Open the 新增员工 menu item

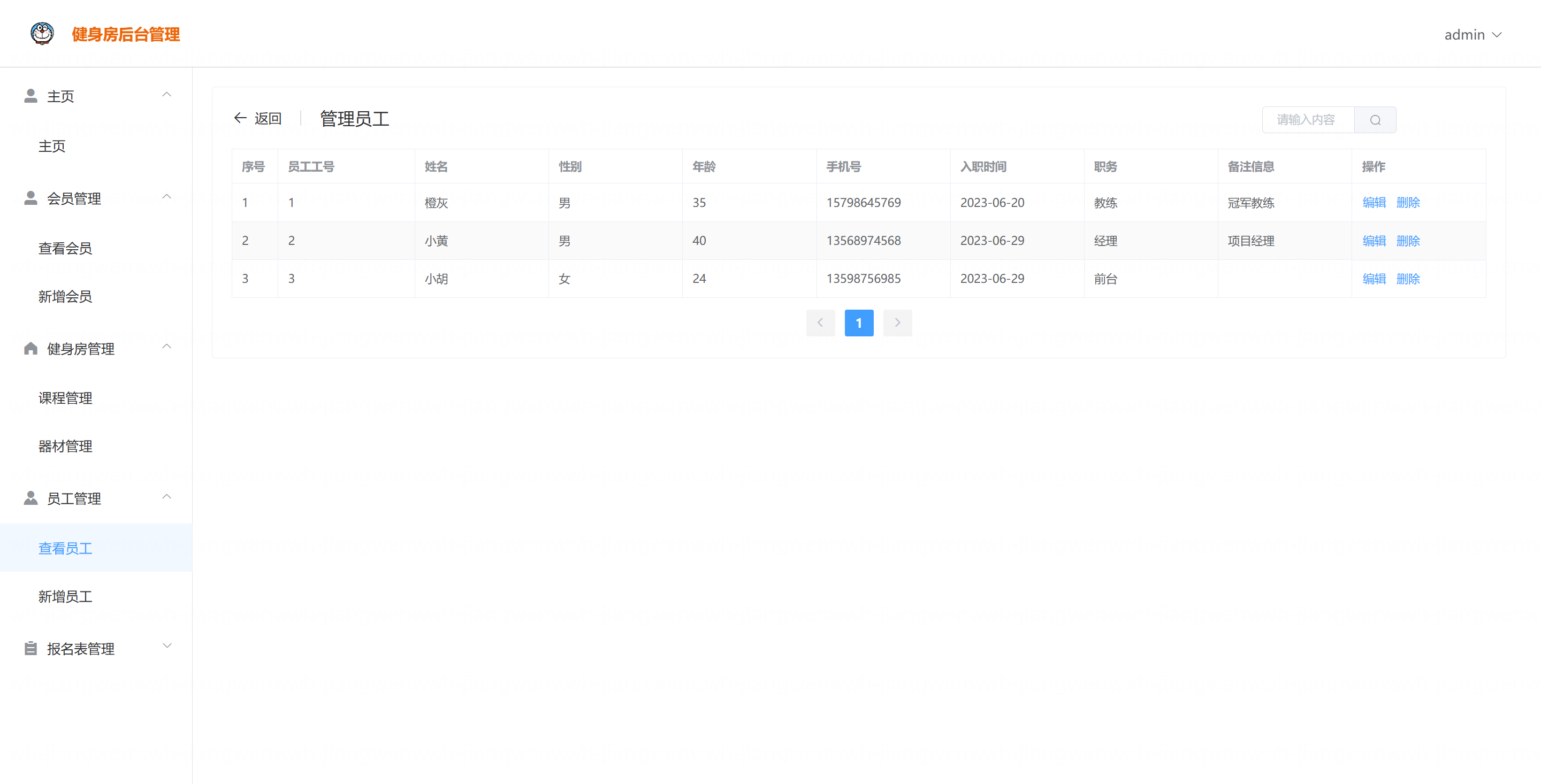(65, 596)
